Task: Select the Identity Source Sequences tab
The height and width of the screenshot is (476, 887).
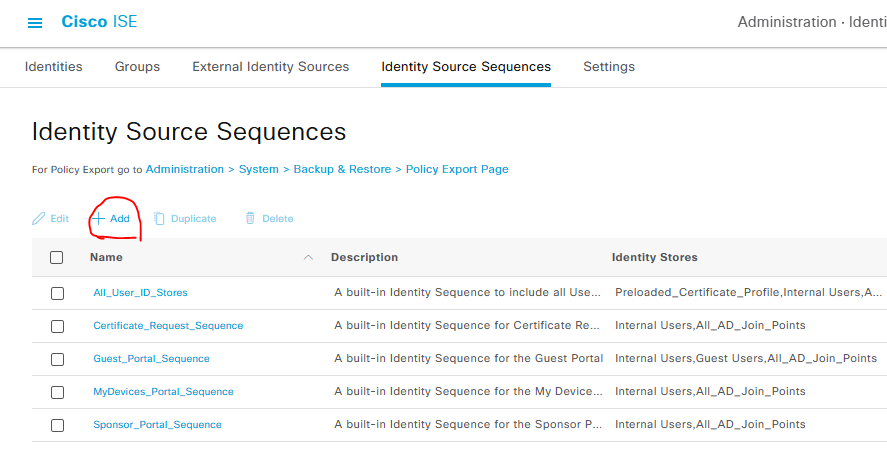Action: [x=466, y=67]
